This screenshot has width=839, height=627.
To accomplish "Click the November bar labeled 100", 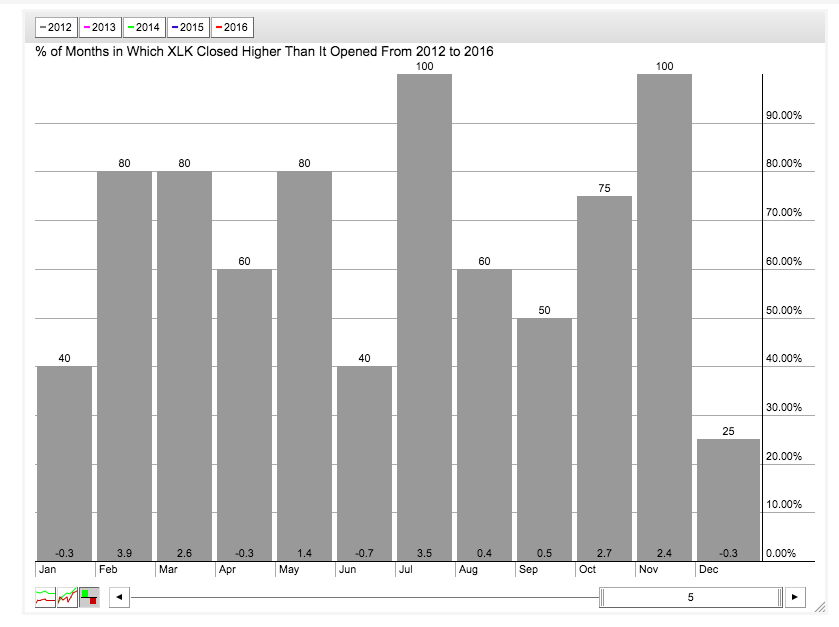I will (x=664, y=317).
